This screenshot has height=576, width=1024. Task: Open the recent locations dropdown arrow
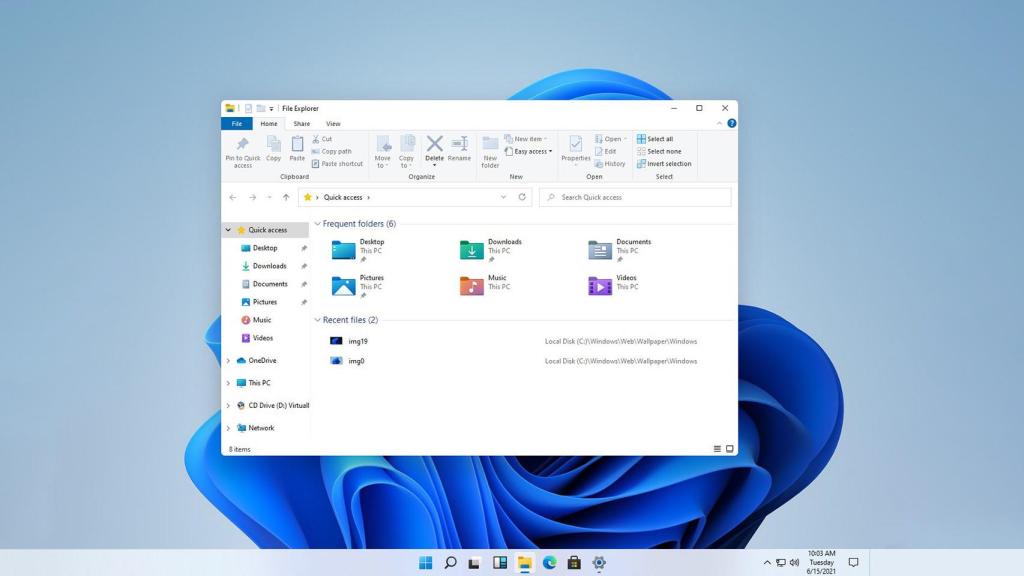[x=269, y=197]
